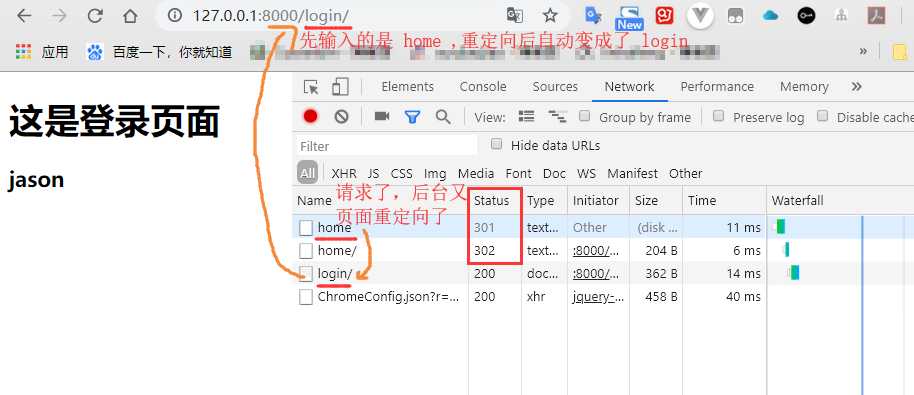
Task: Open the Memory tab
Action: coord(804,87)
